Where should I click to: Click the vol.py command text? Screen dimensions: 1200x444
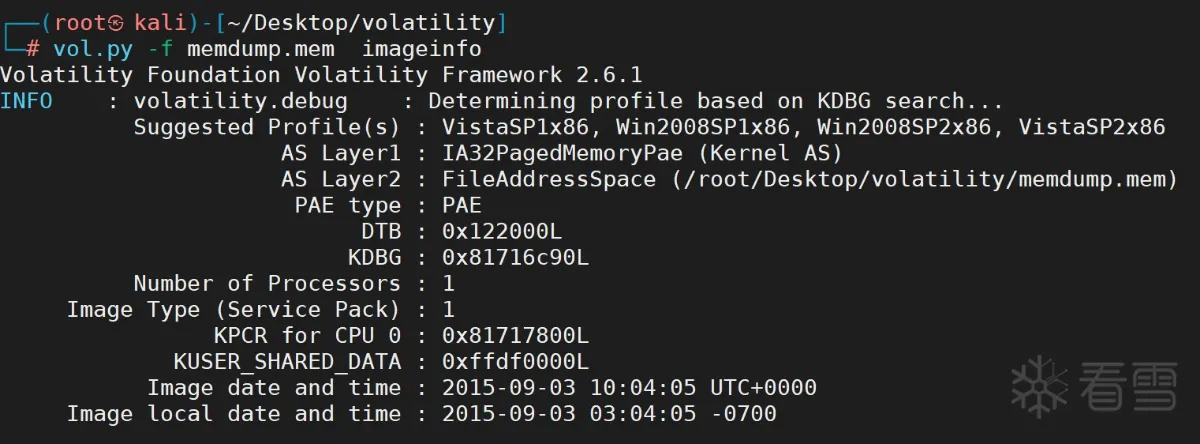click(93, 49)
